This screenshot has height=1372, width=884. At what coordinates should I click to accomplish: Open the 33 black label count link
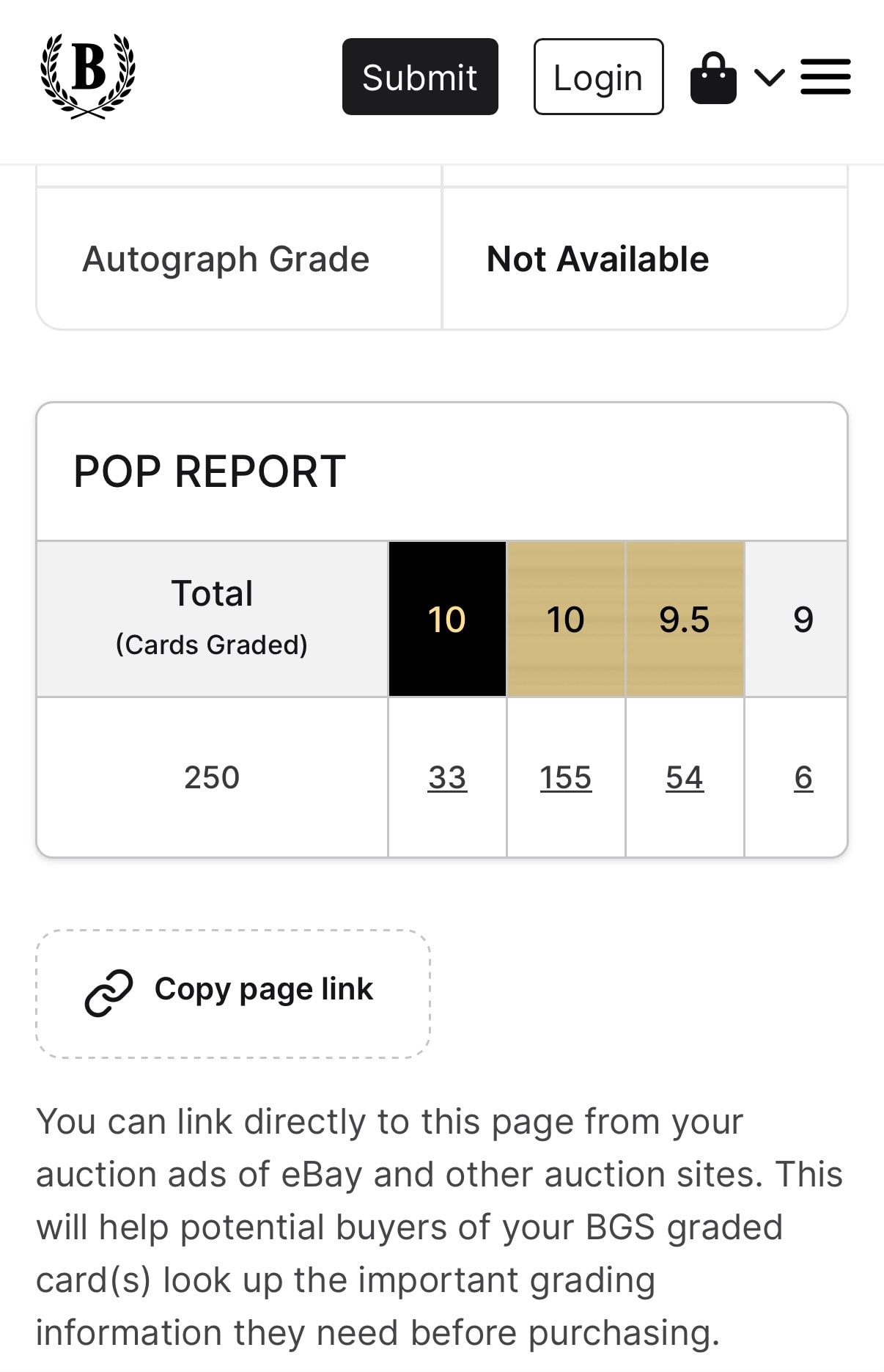pyautogui.click(x=447, y=777)
